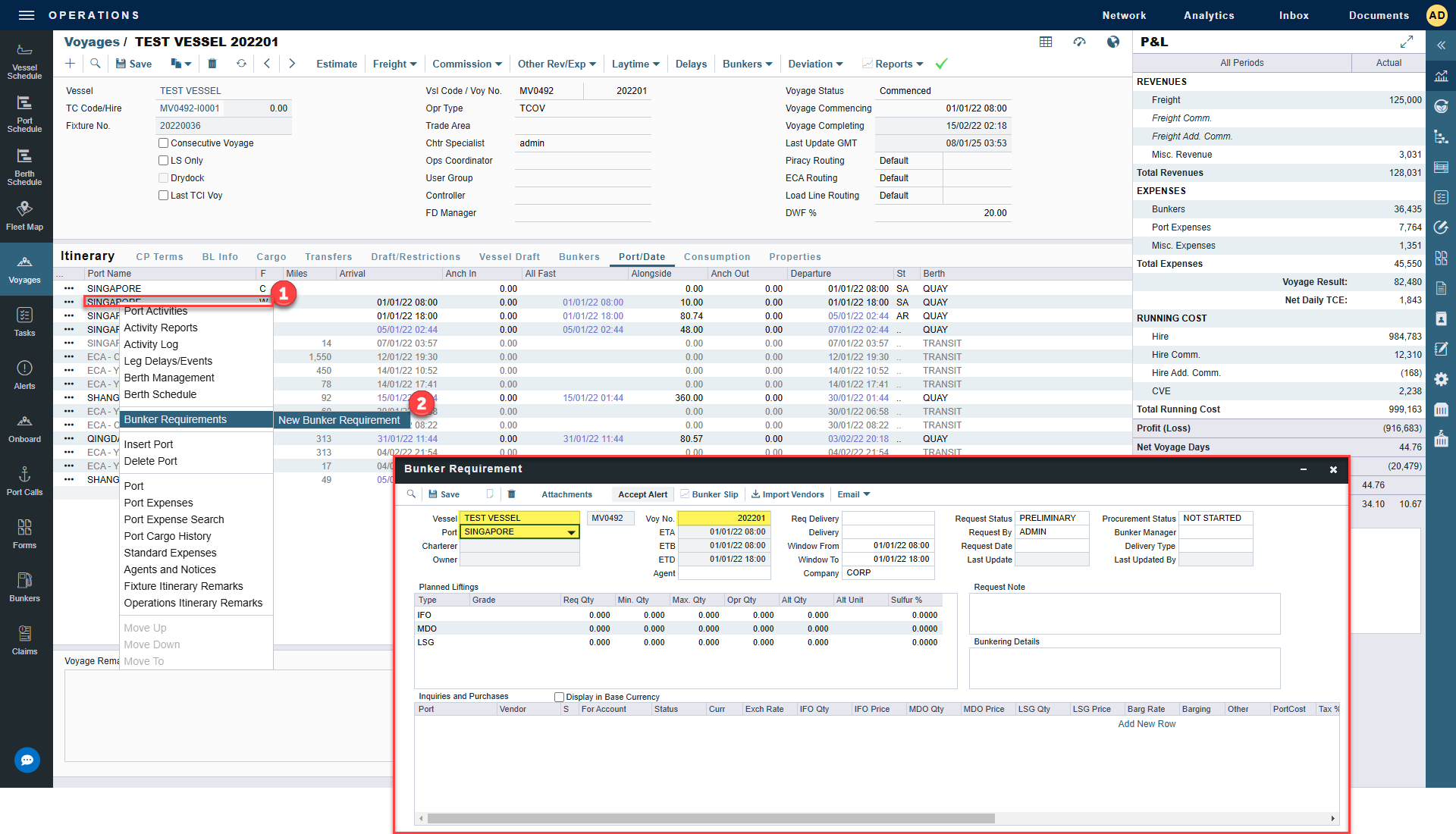Enable the Consecutive Voyage checkbox

(163, 143)
